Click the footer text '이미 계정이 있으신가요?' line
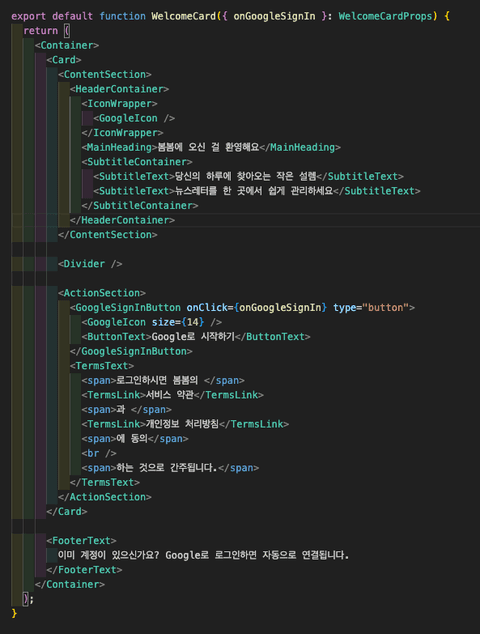480x634 pixels. pyautogui.click(x=203, y=555)
